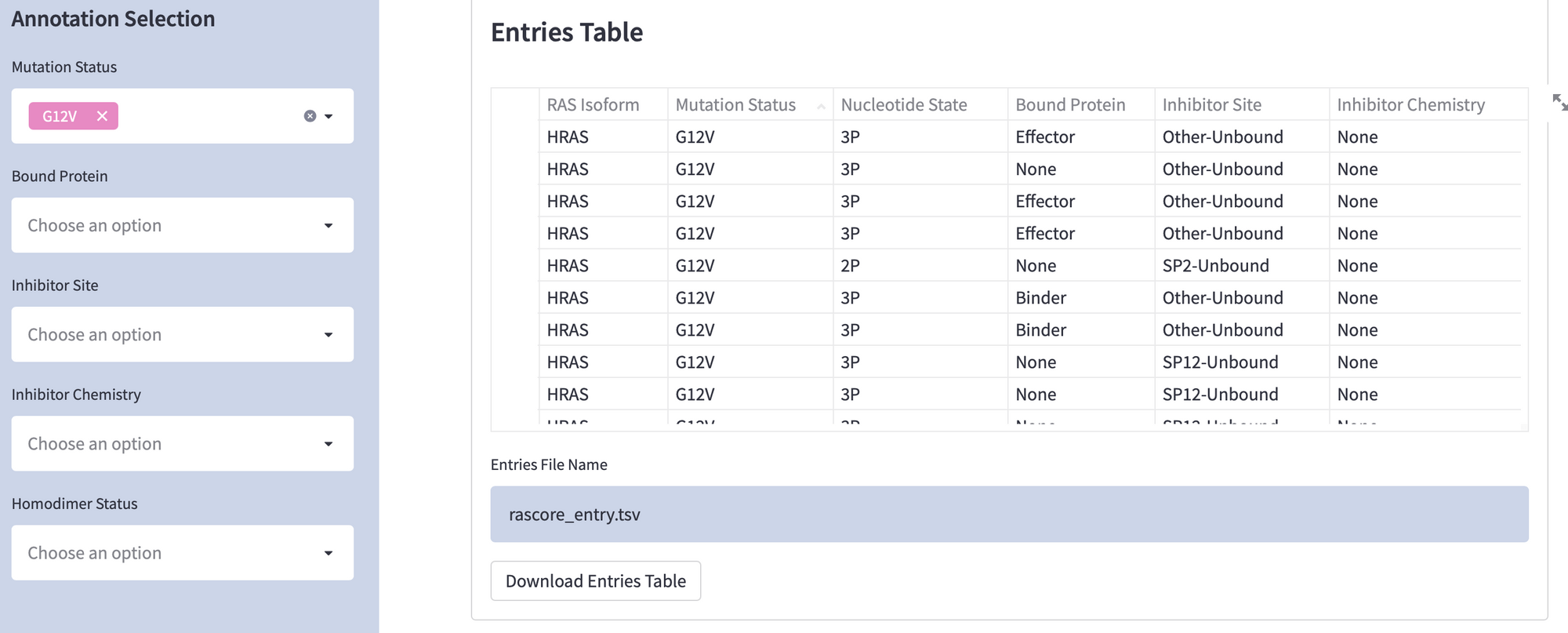Select the SP2-Unbound table cell
This screenshot has height=633, width=1568.
(1215, 266)
